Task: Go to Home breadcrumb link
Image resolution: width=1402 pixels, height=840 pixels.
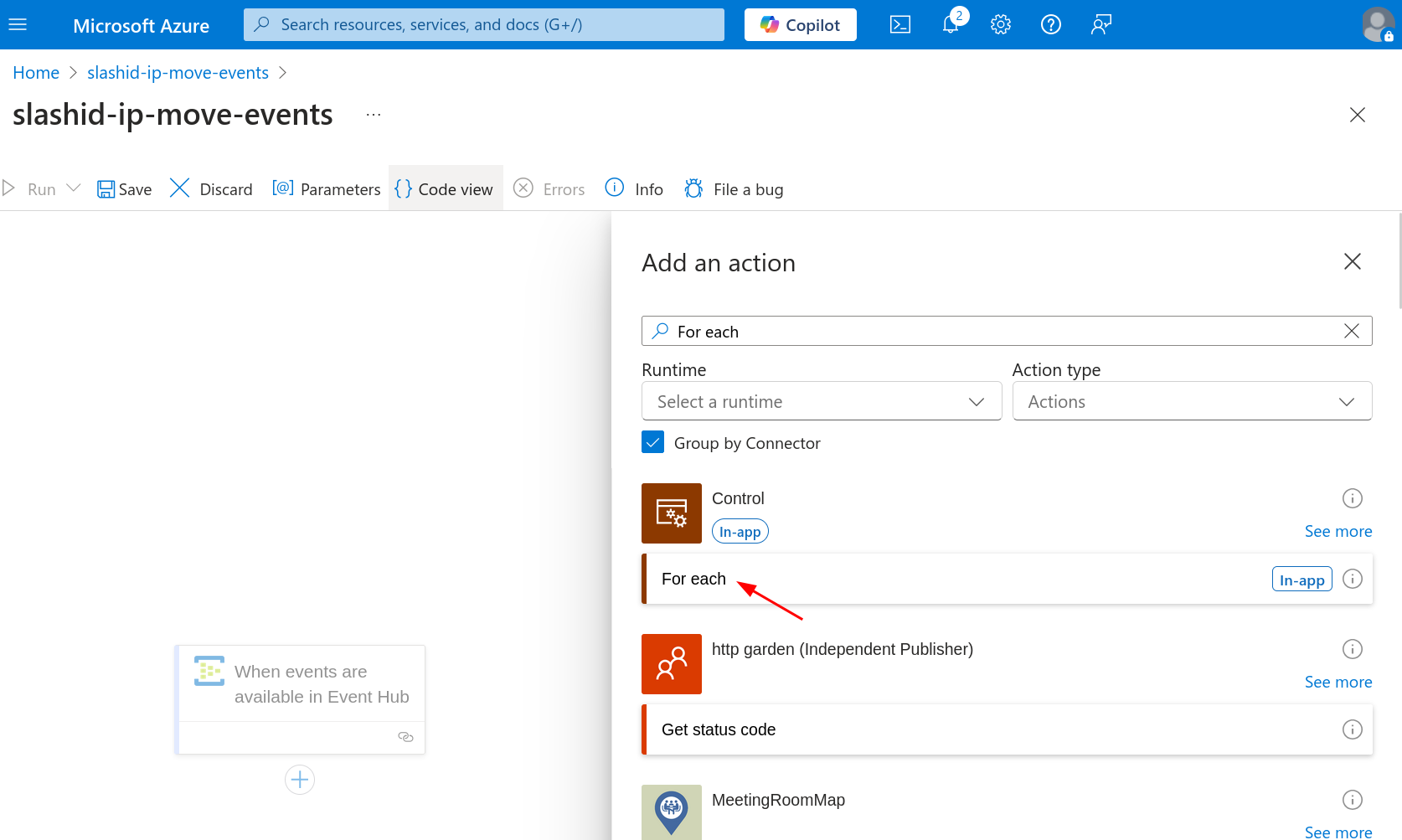Action: 36,73
